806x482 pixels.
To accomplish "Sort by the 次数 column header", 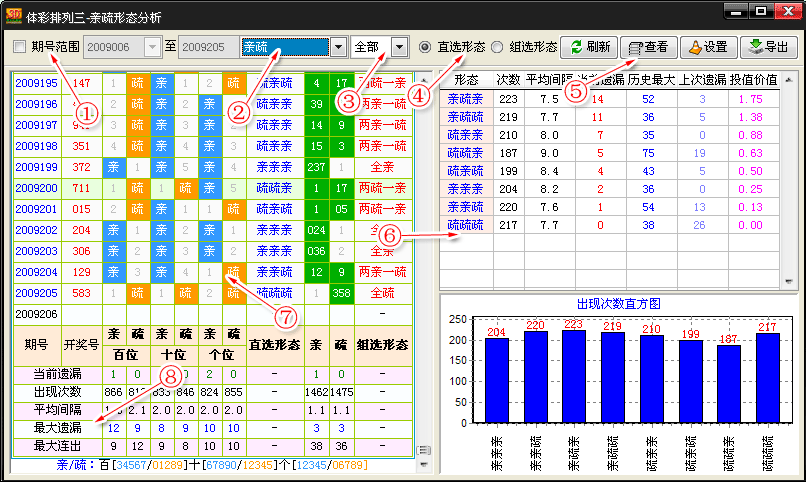I will coord(508,79).
